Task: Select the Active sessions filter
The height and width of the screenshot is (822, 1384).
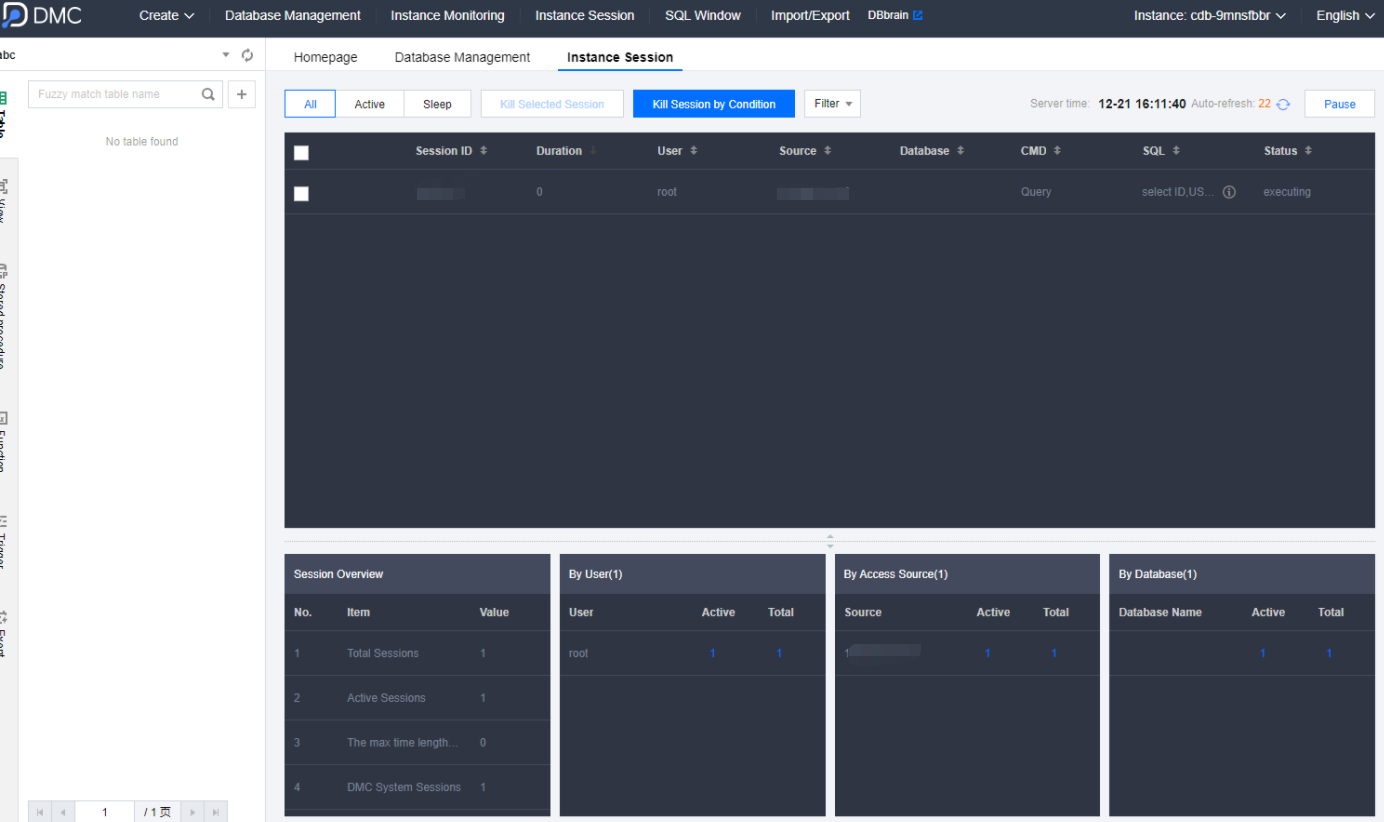Action: pos(369,104)
